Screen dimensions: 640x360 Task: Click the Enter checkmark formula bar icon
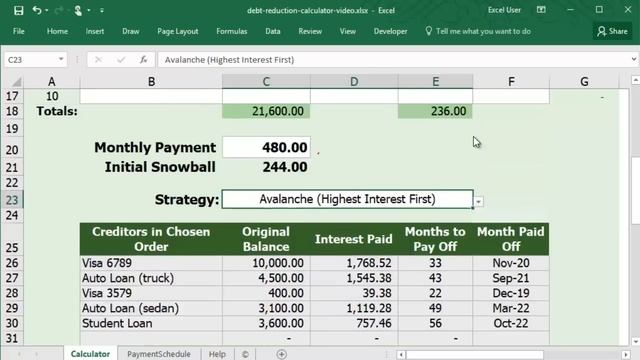(x=121, y=60)
